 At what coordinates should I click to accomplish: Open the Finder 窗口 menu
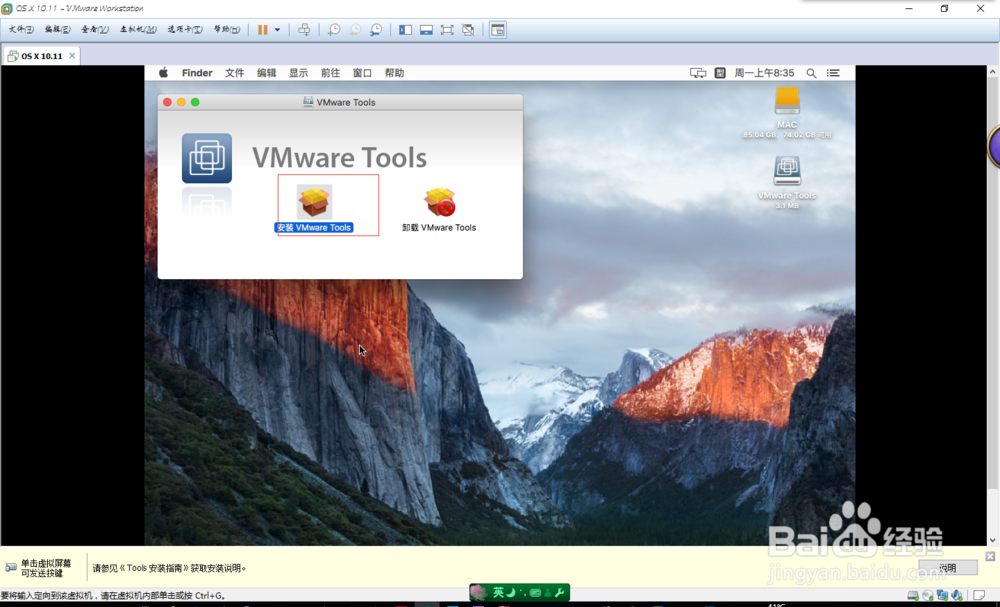click(x=362, y=73)
